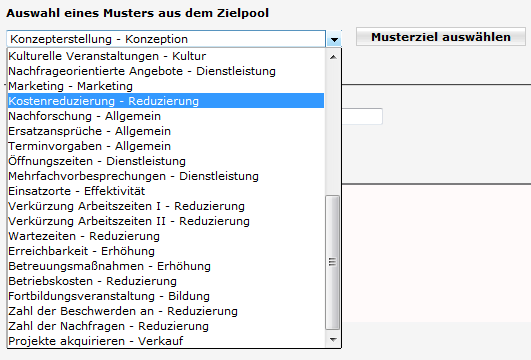
Task: Select Marketing - Marketing option
Action: [166, 86]
